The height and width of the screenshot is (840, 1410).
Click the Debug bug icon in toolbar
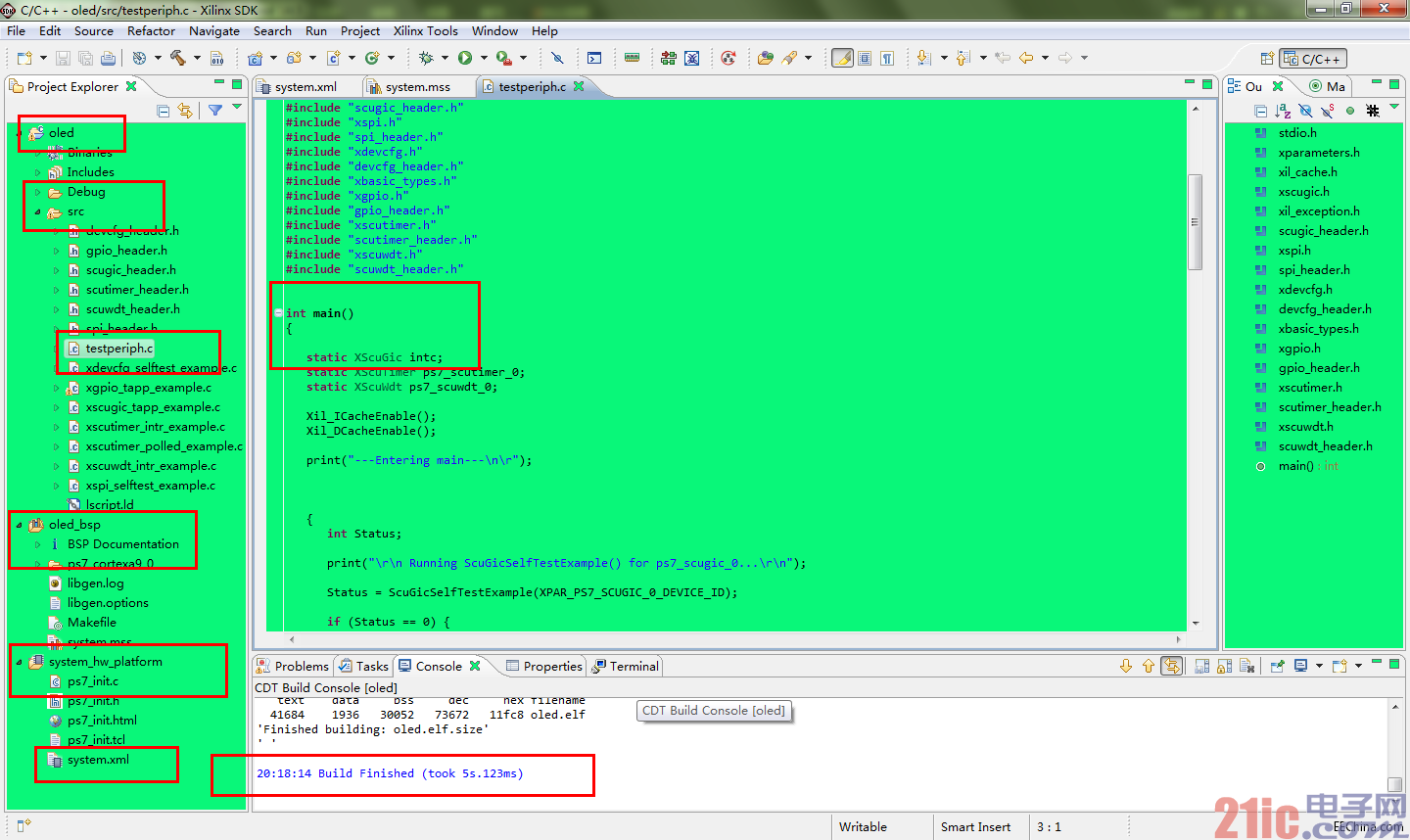tap(426, 58)
